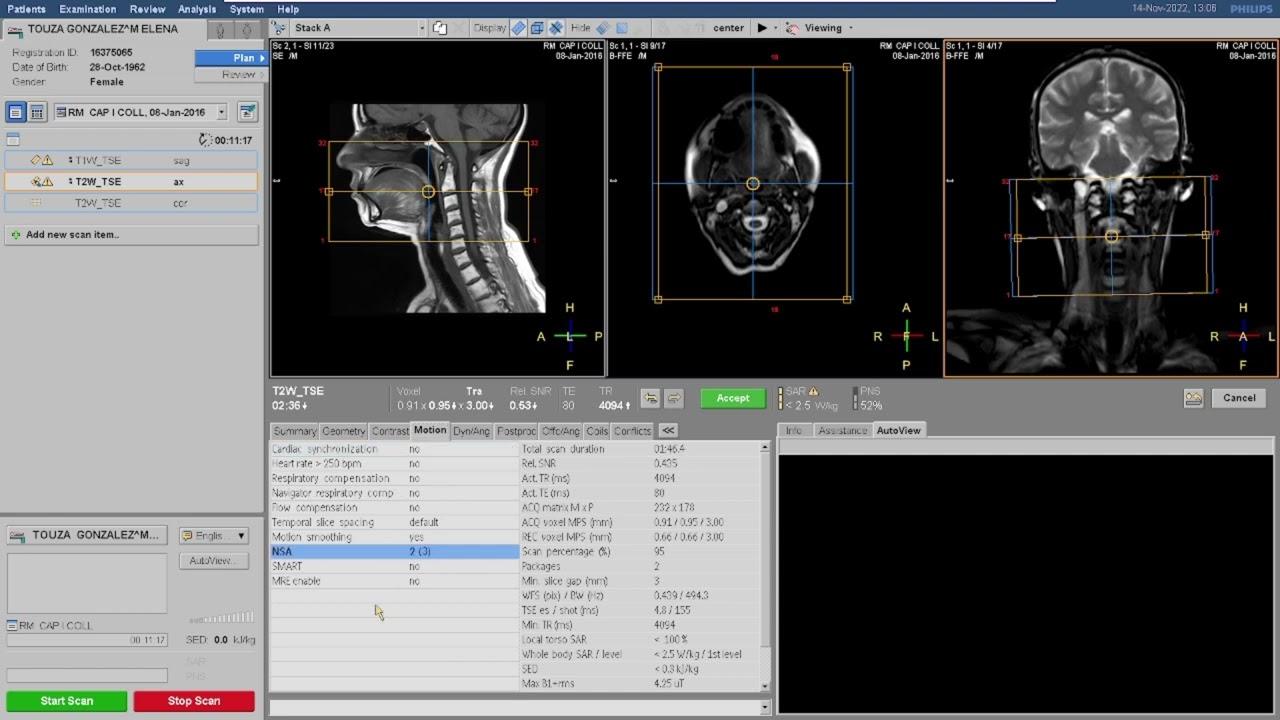Switch to the Contrast parameter tab
The image size is (1280, 720).
[390, 431]
